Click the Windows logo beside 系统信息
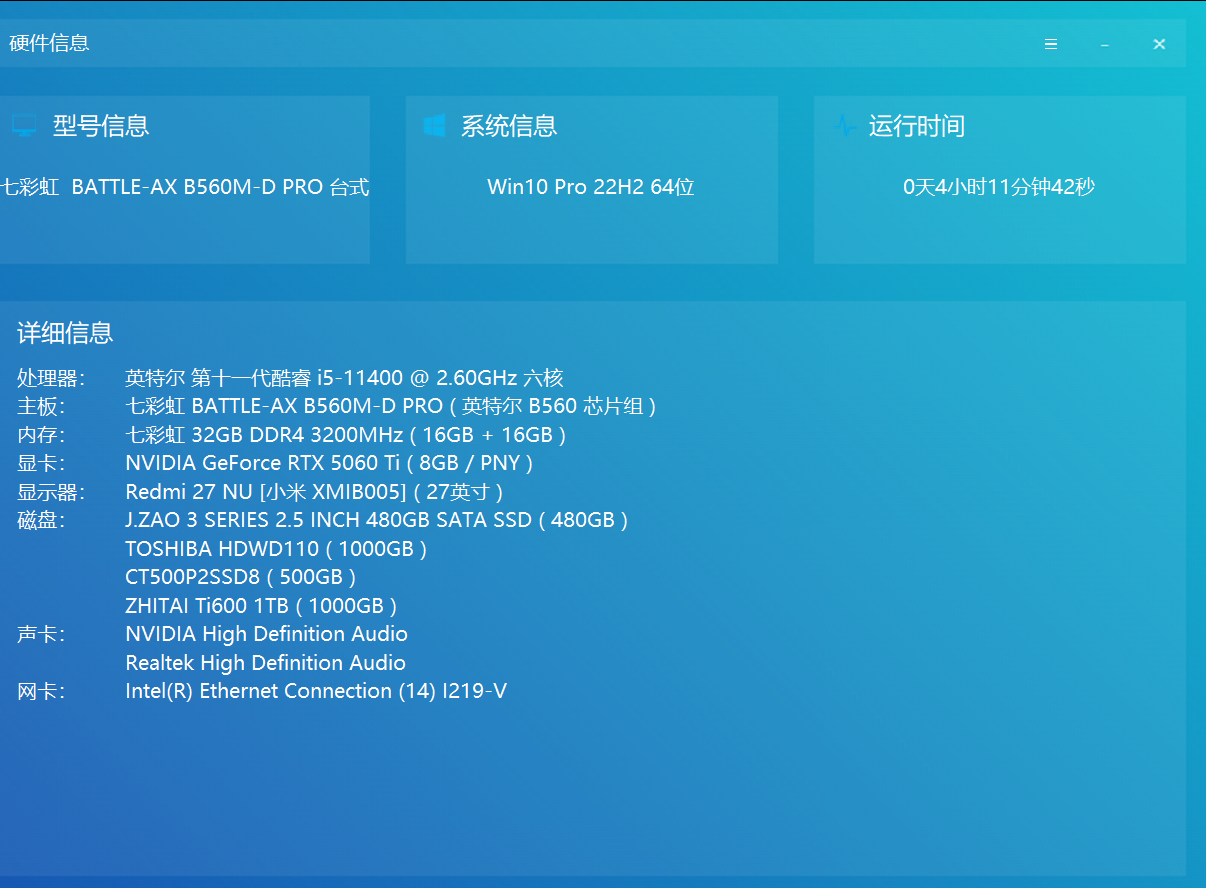This screenshot has width=1206, height=888. point(434,126)
